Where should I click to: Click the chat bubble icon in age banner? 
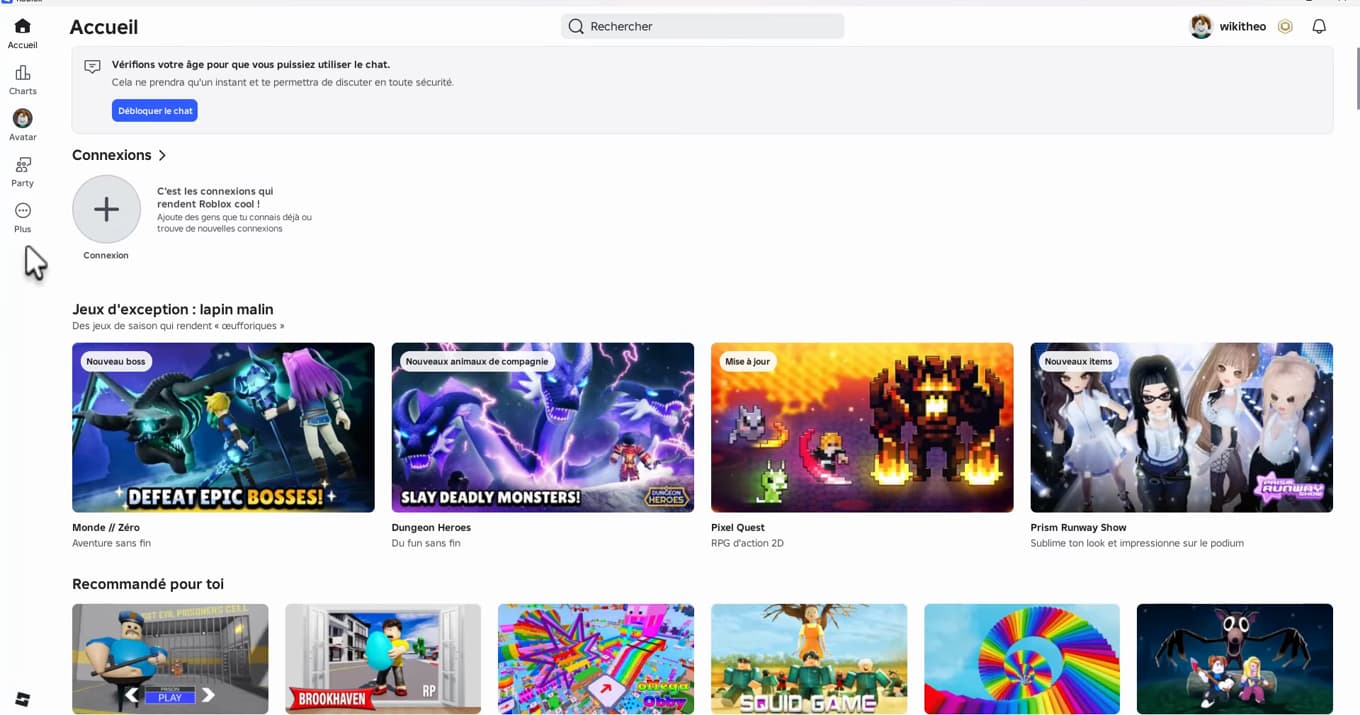[92, 66]
